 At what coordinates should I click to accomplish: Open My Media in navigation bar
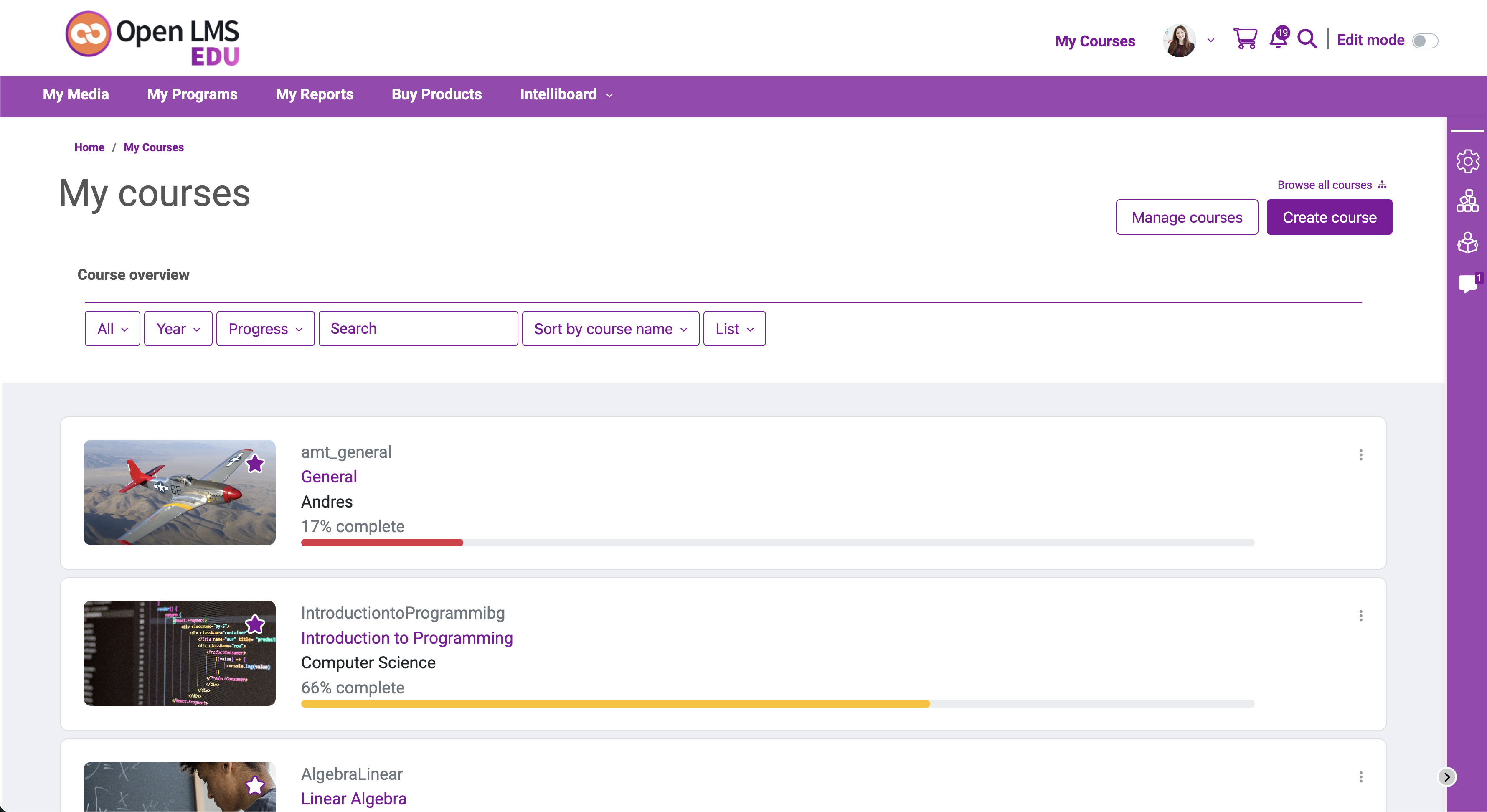click(x=76, y=95)
